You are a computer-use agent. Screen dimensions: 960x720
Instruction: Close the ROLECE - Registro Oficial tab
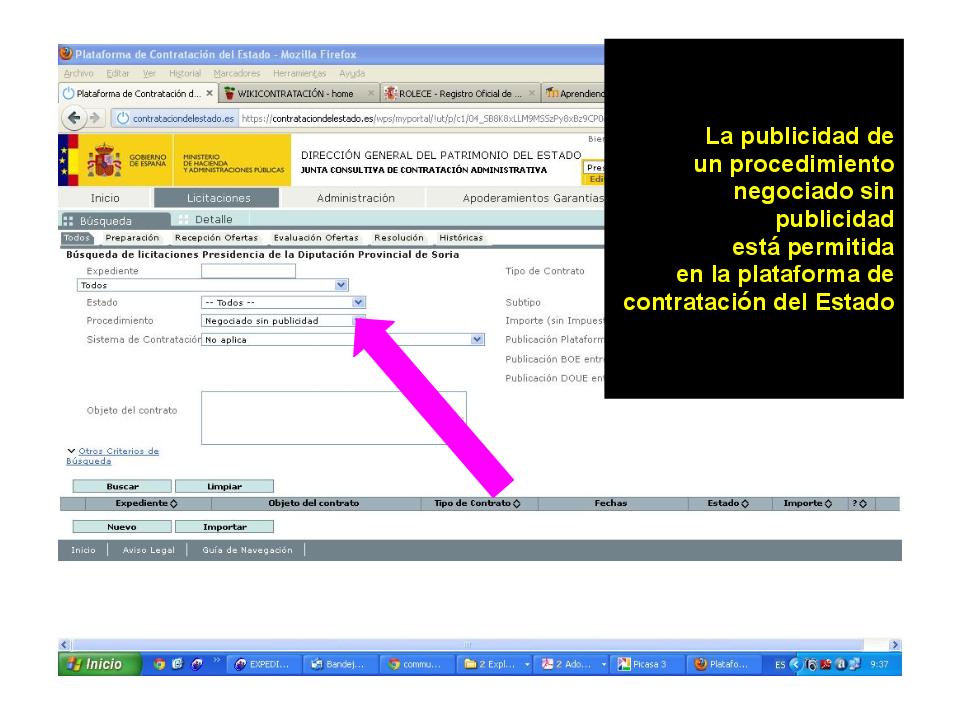click(x=532, y=94)
